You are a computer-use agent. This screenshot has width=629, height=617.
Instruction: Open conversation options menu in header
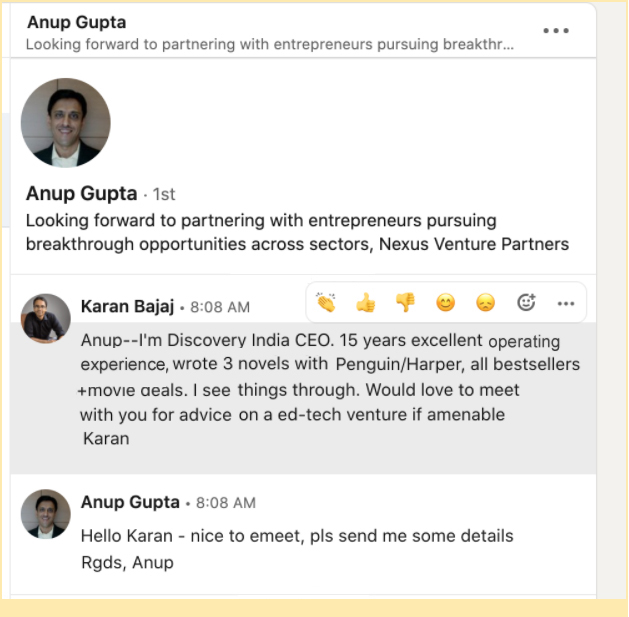[556, 30]
